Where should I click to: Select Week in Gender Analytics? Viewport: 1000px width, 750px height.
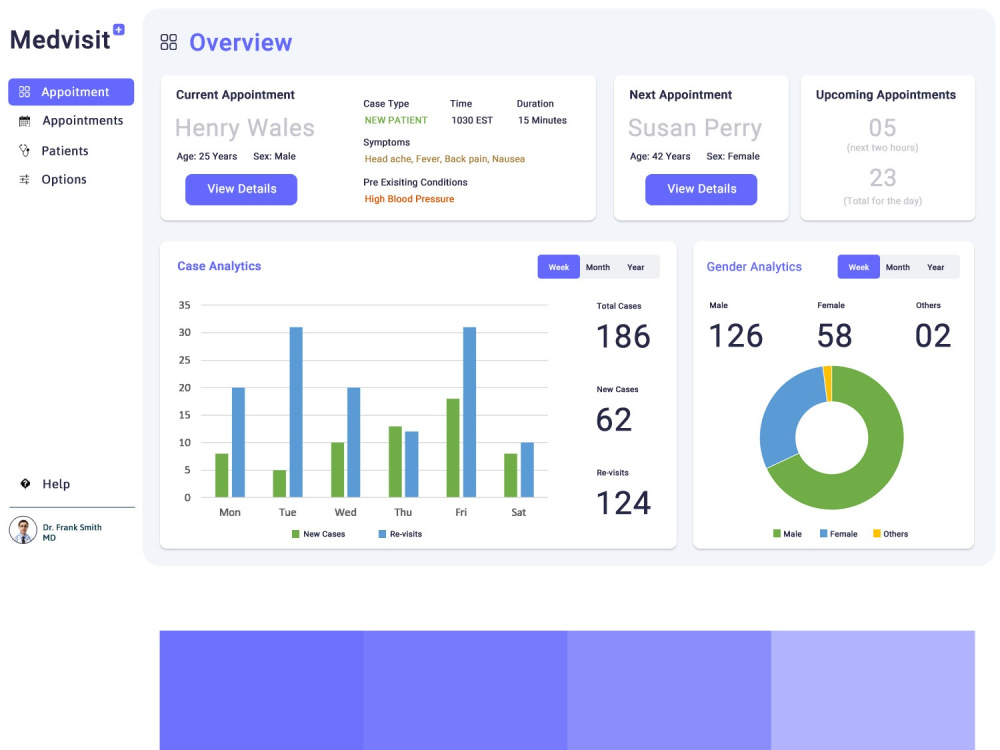[858, 267]
